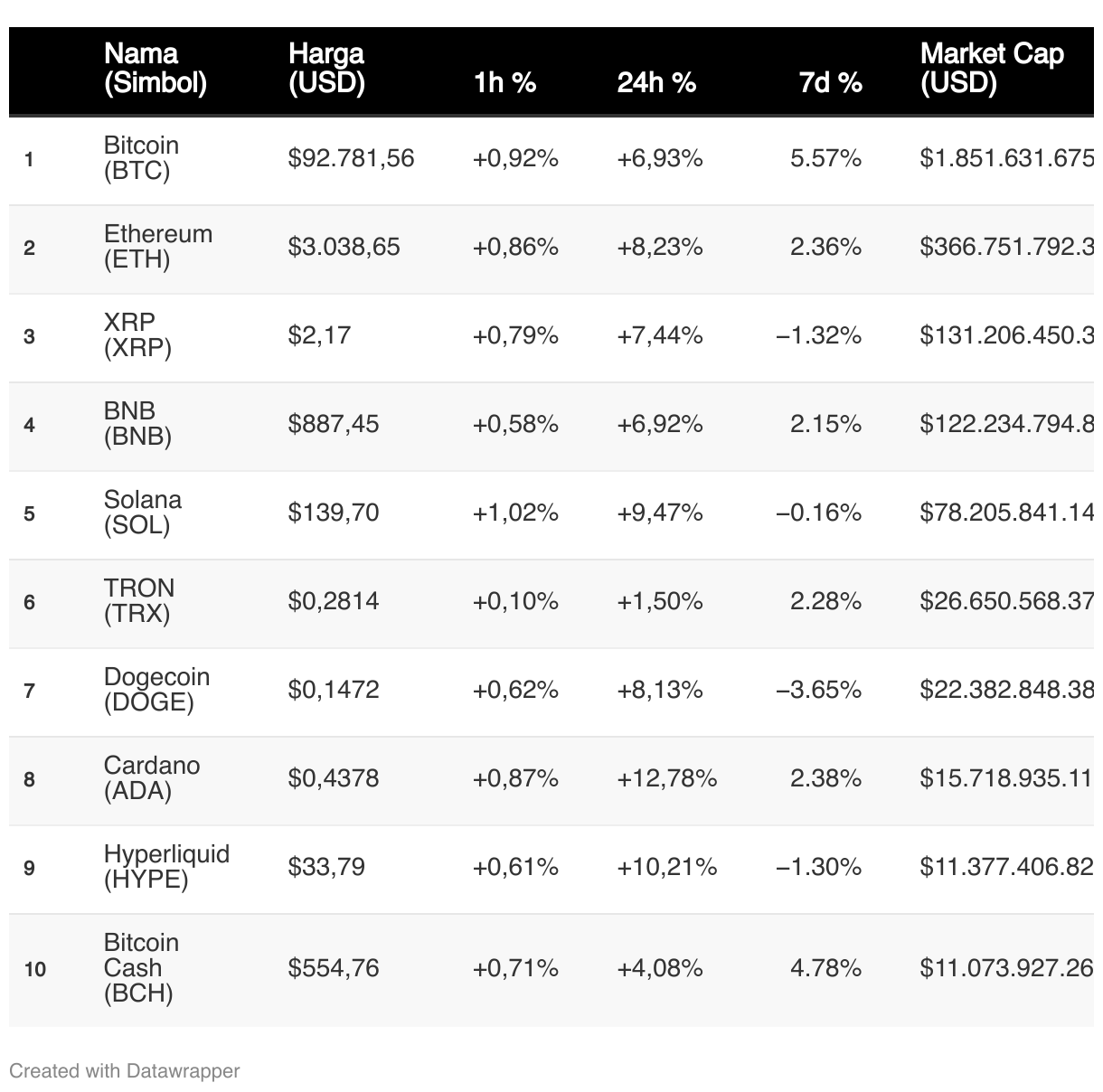Select the Bitcoin Cash (BCH) name cell

point(141,968)
